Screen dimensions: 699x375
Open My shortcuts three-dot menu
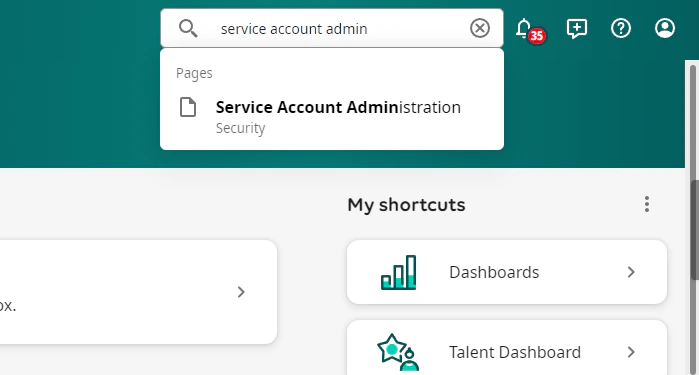point(646,204)
